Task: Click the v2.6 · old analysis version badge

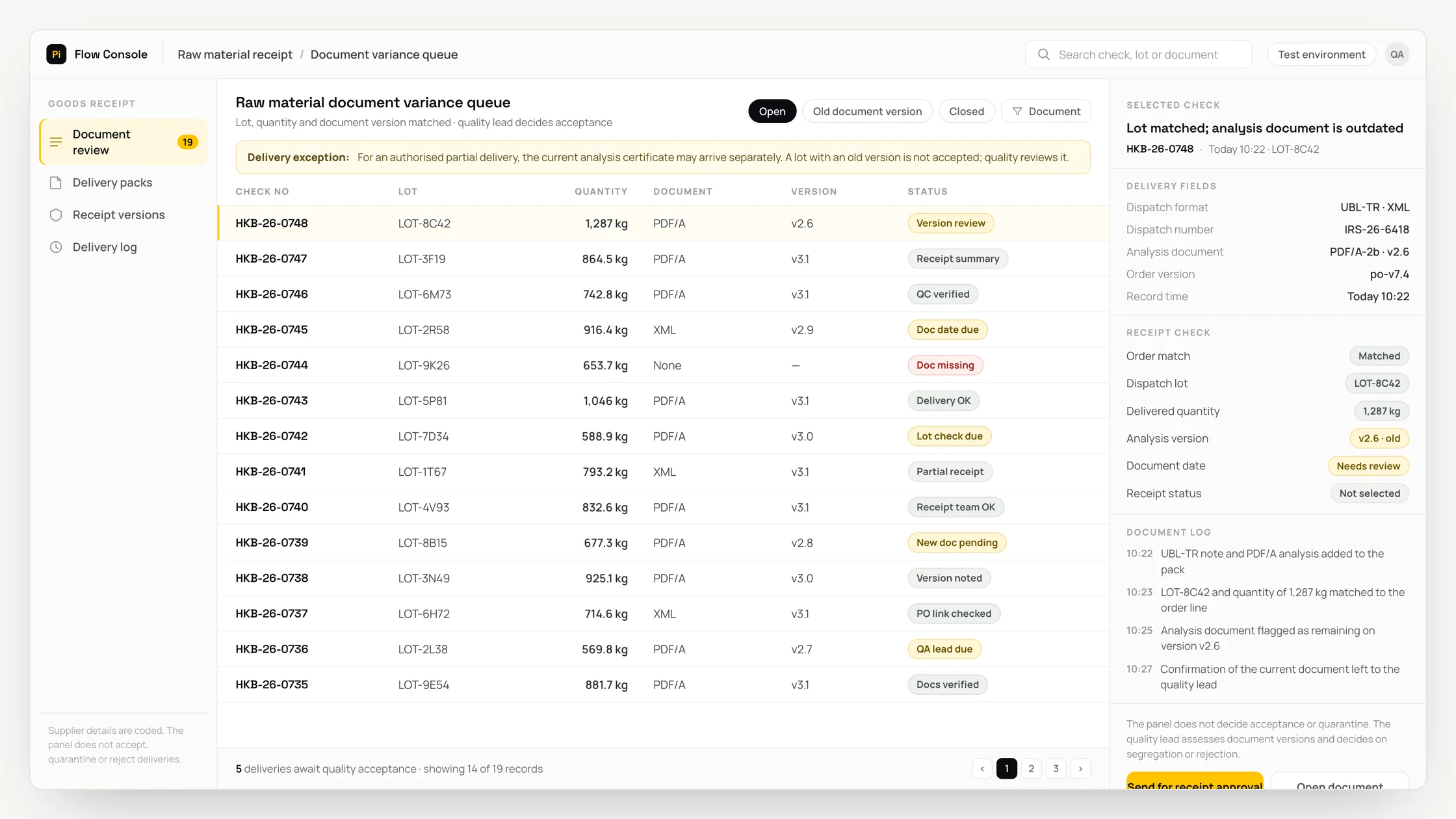Action: (1379, 438)
